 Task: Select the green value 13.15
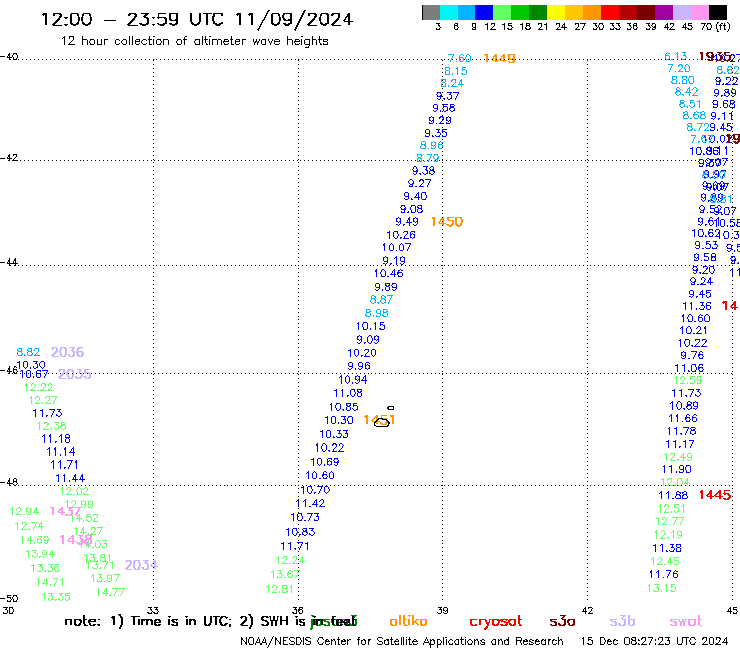click(661, 588)
